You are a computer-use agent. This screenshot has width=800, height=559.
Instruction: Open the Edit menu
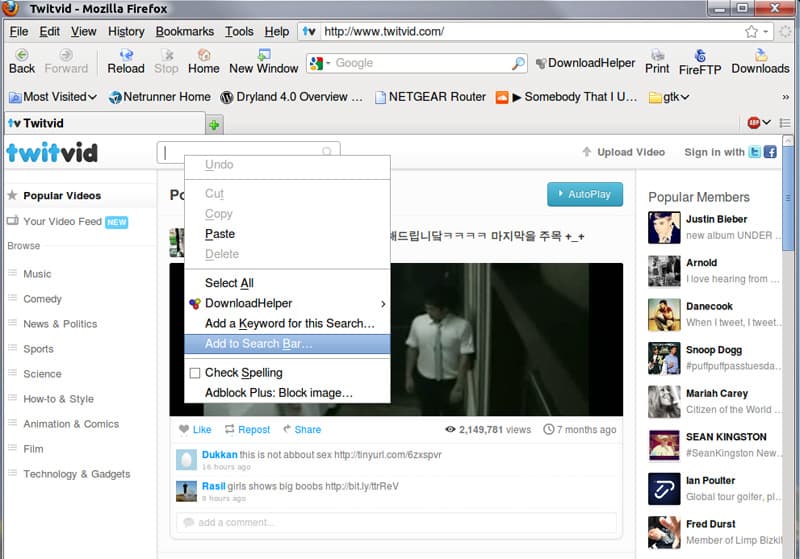(49, 32)
